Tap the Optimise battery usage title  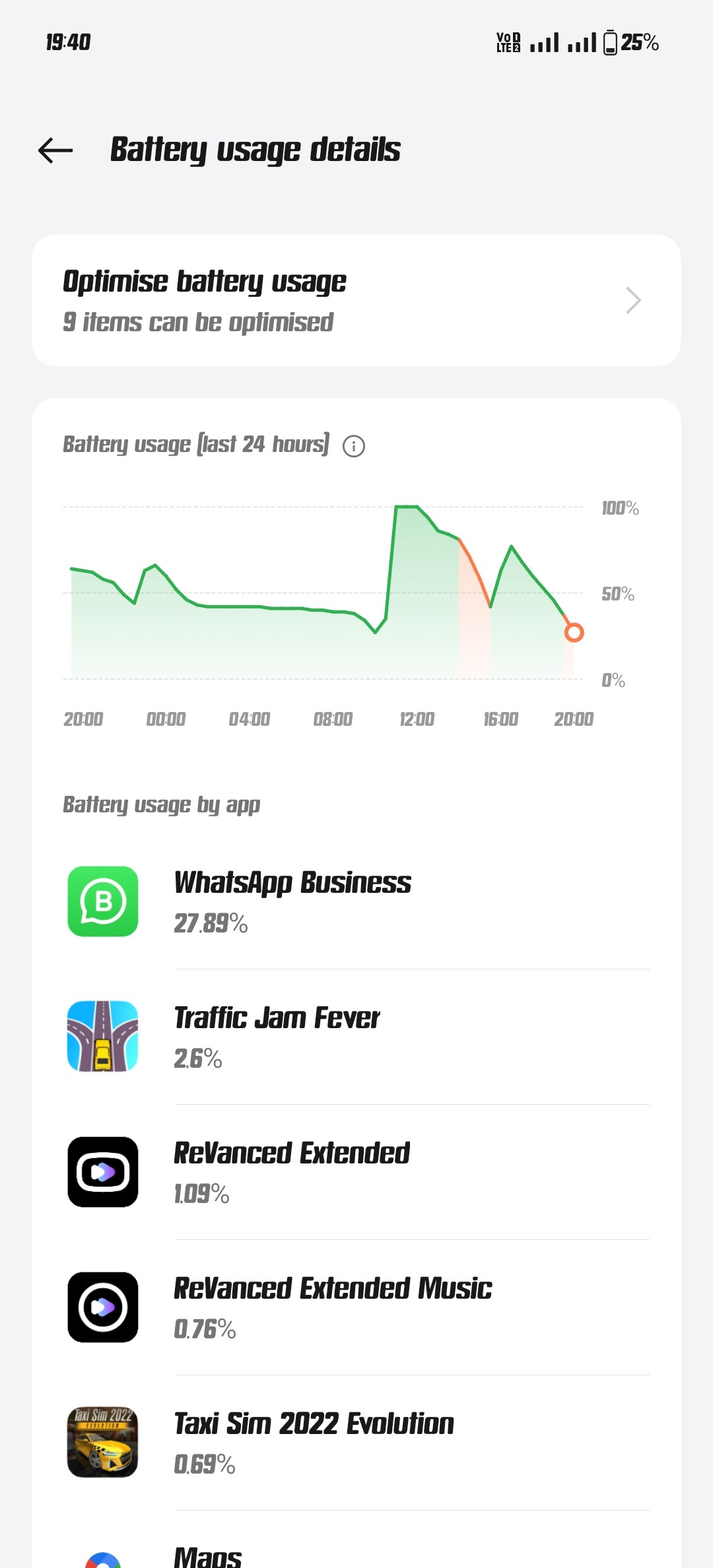tap(205, 282)
